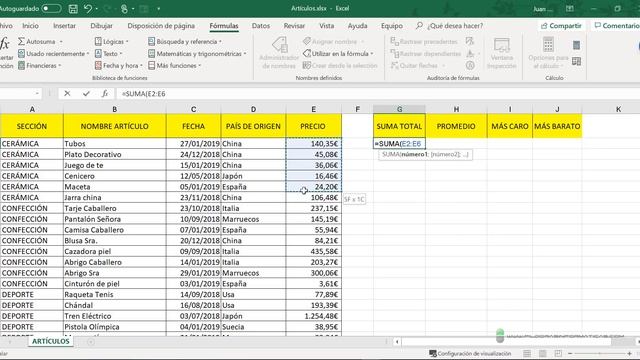Click Rastrear dependientes
Screen dimensions: 640x360
click(x=426, y=53)
